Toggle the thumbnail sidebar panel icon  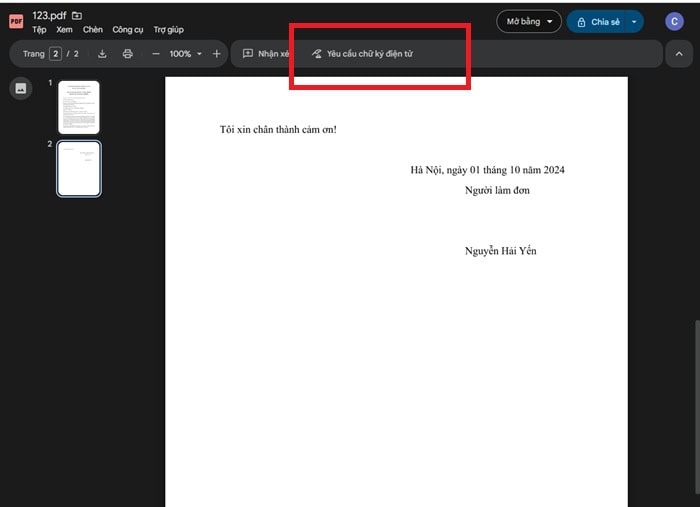pyautogui.click(x=20, y=89)
